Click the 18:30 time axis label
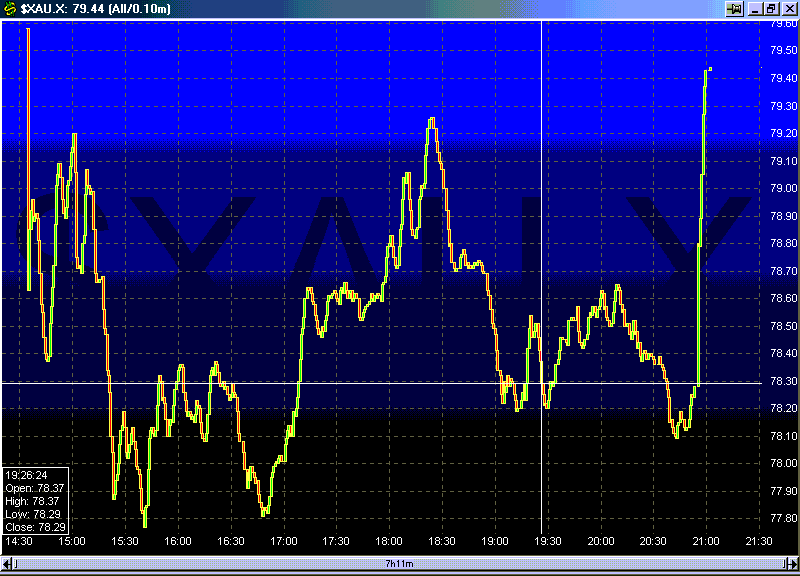 point(442,541)
